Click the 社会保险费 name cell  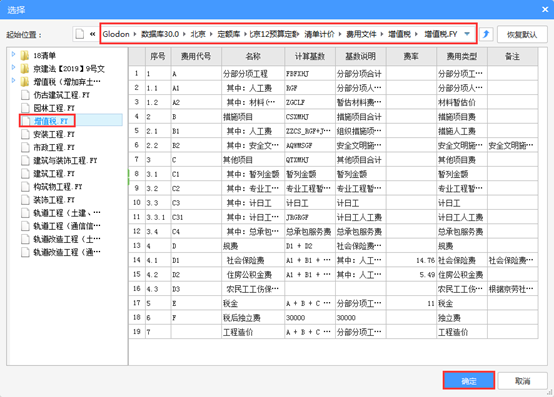[x=253, y=260]
